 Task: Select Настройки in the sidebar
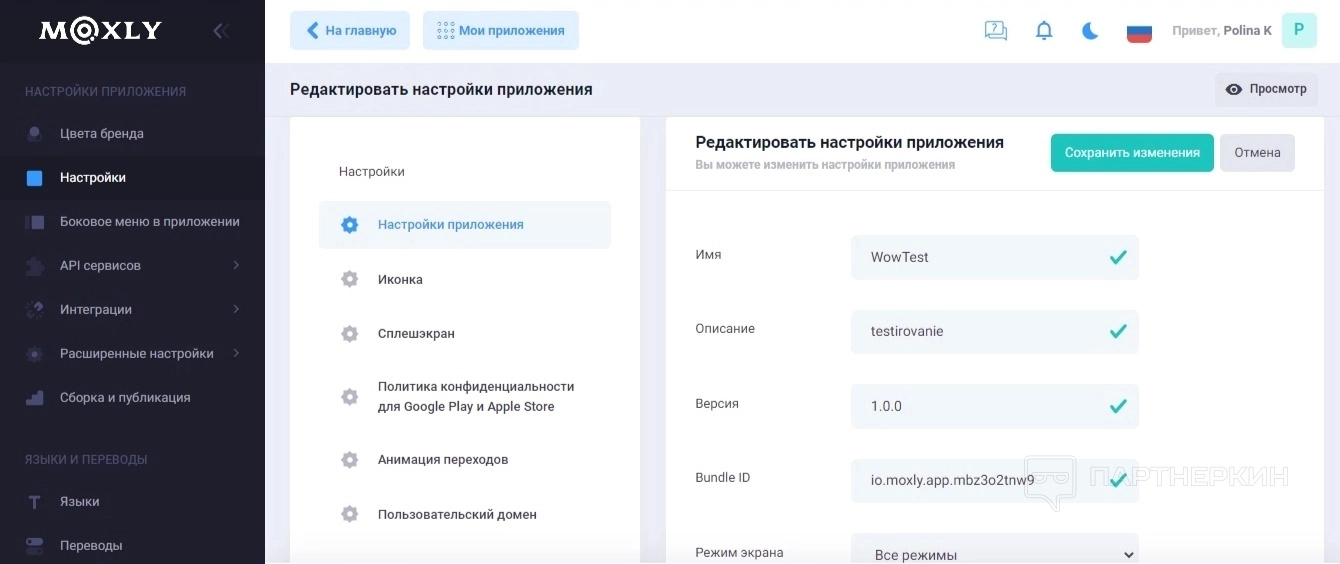pyautogui.click(x=132, y=178)
